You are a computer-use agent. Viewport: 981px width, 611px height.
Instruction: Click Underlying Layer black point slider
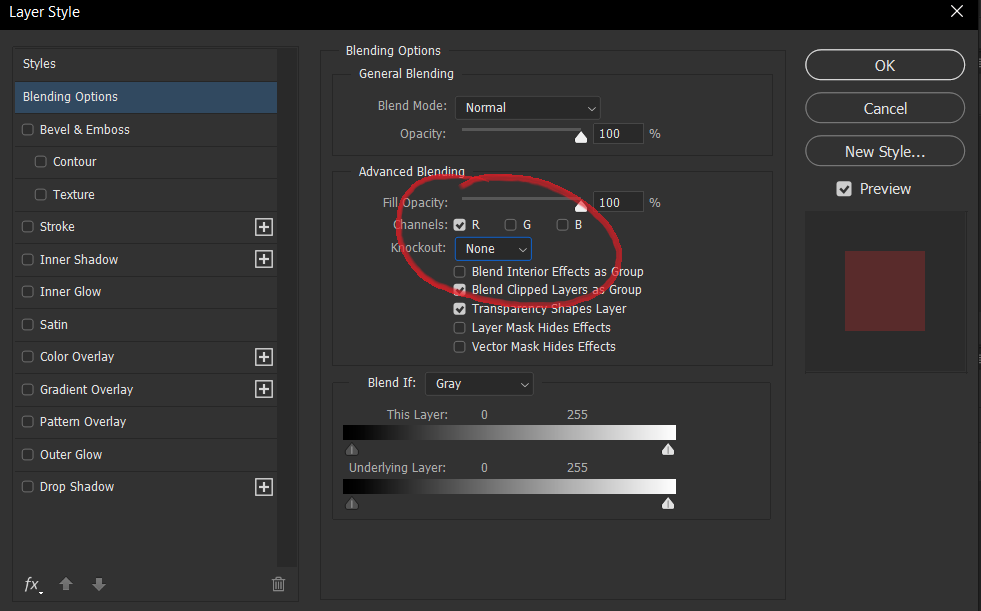[352, 503]
